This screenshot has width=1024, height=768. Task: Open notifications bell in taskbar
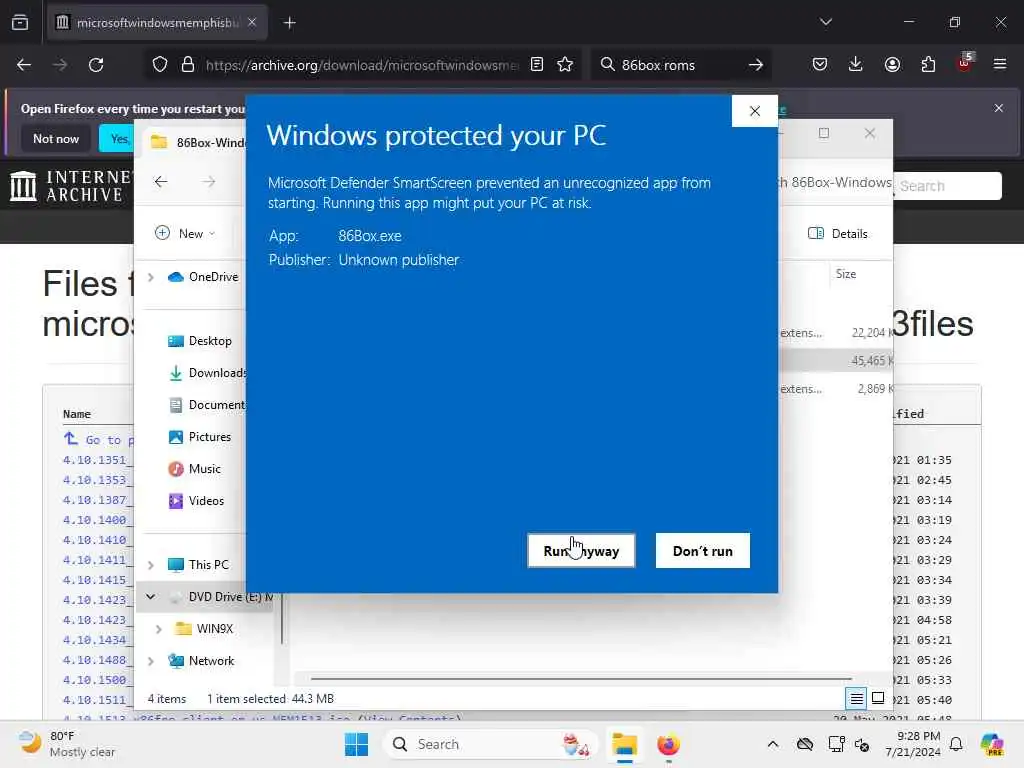coord(956,744)
